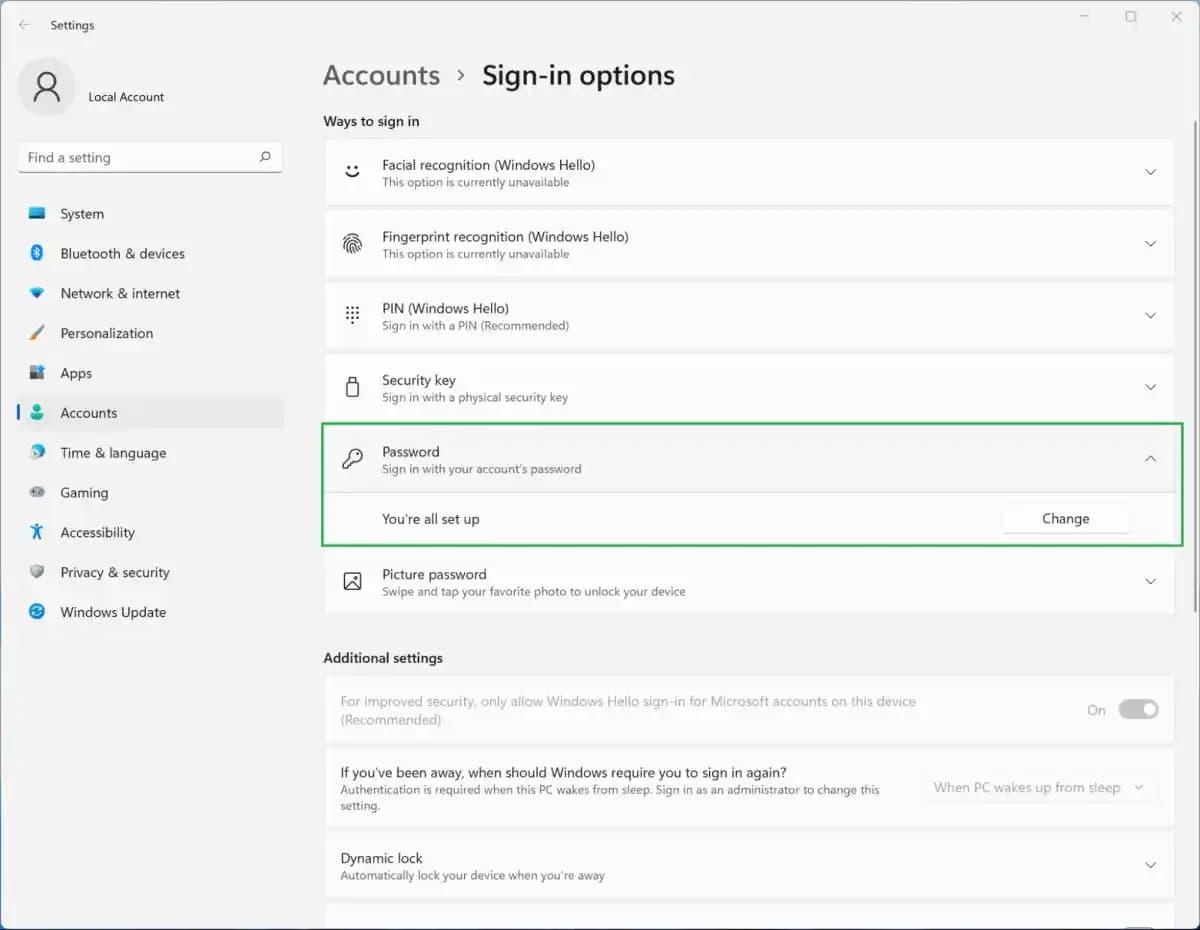Open Network & internet via its wifi icon
This screenshot has height=930, width=1200.
(37, 293)
